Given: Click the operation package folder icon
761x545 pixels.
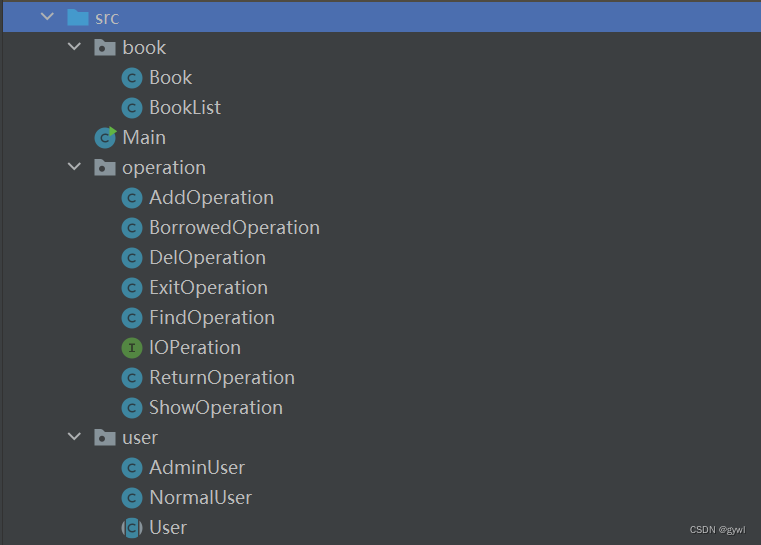Looking at the screenshot, I should point(105,167).
